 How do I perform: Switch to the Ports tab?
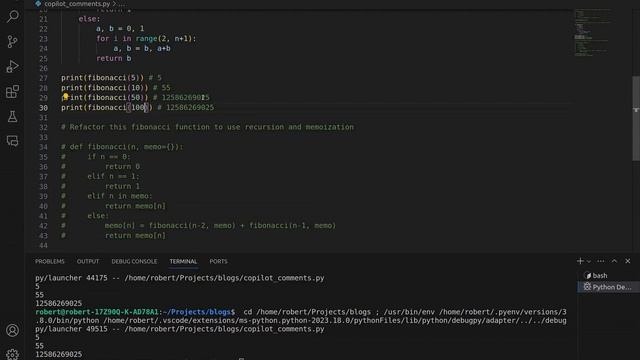coord(218,261)
